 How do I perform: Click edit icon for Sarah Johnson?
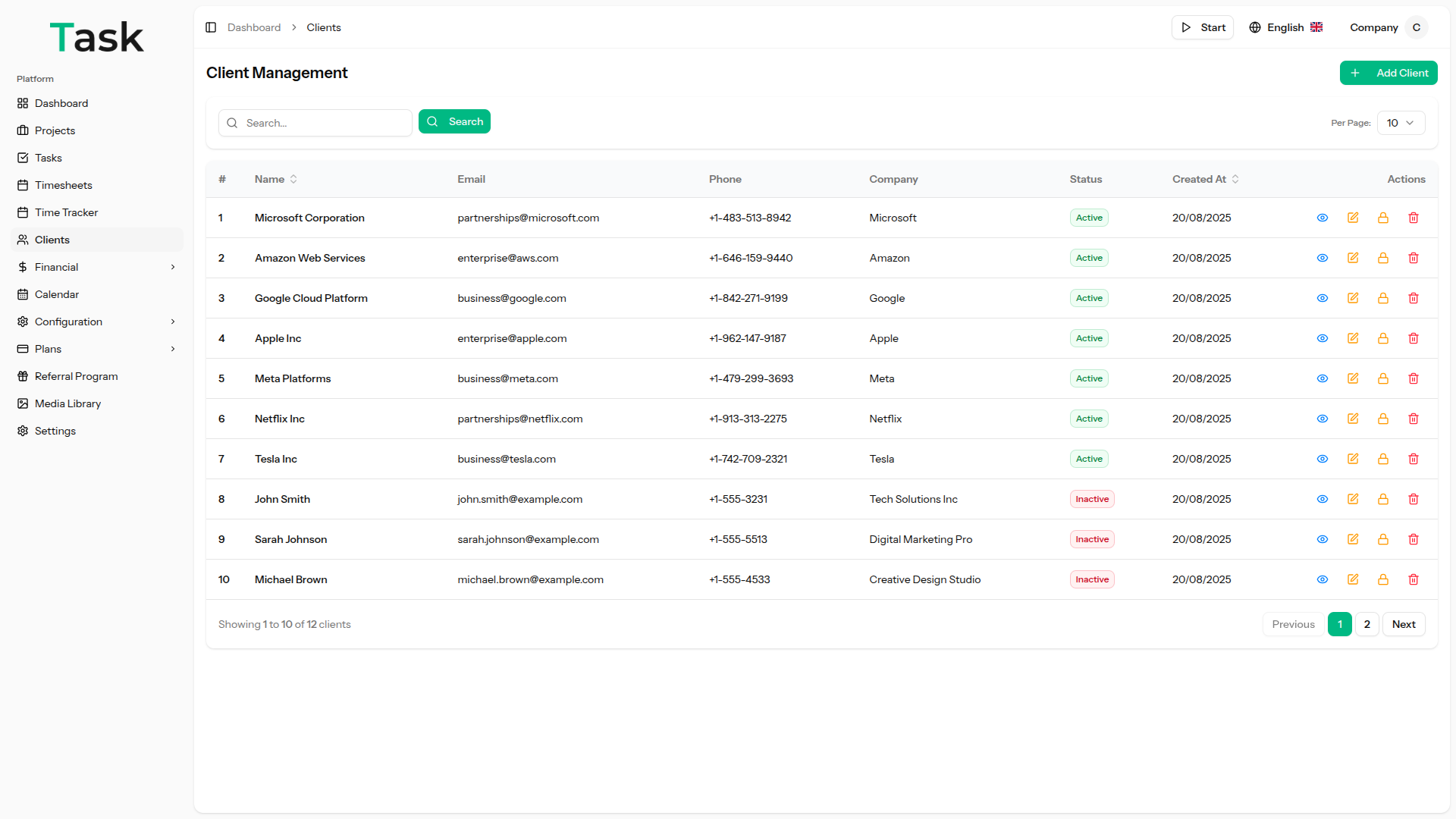pos(1353,539)
